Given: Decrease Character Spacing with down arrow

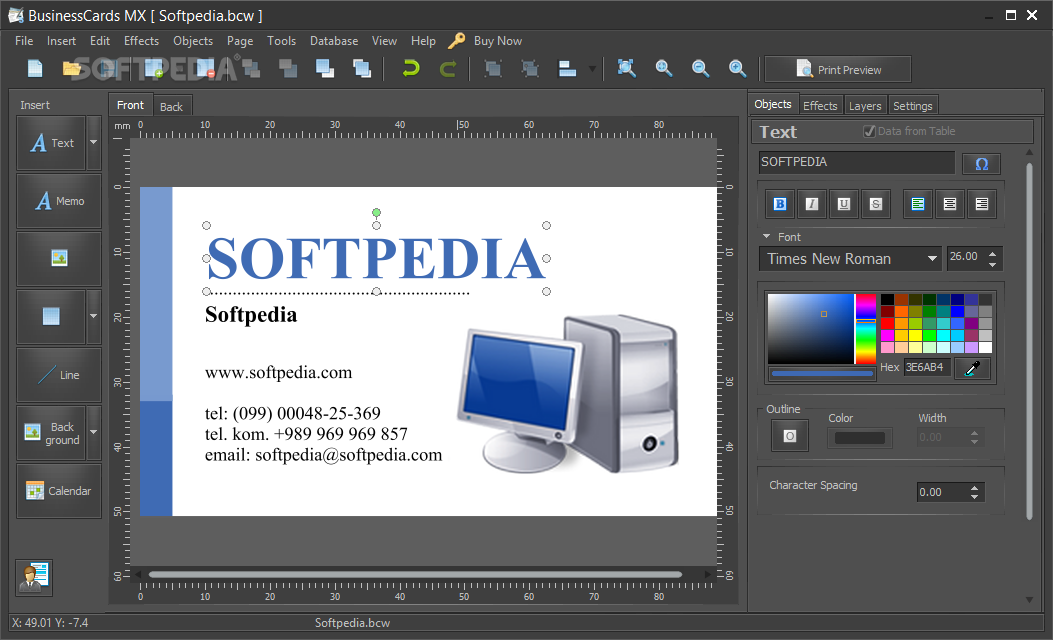Looking at the screenshot, I should click(974, 497).
